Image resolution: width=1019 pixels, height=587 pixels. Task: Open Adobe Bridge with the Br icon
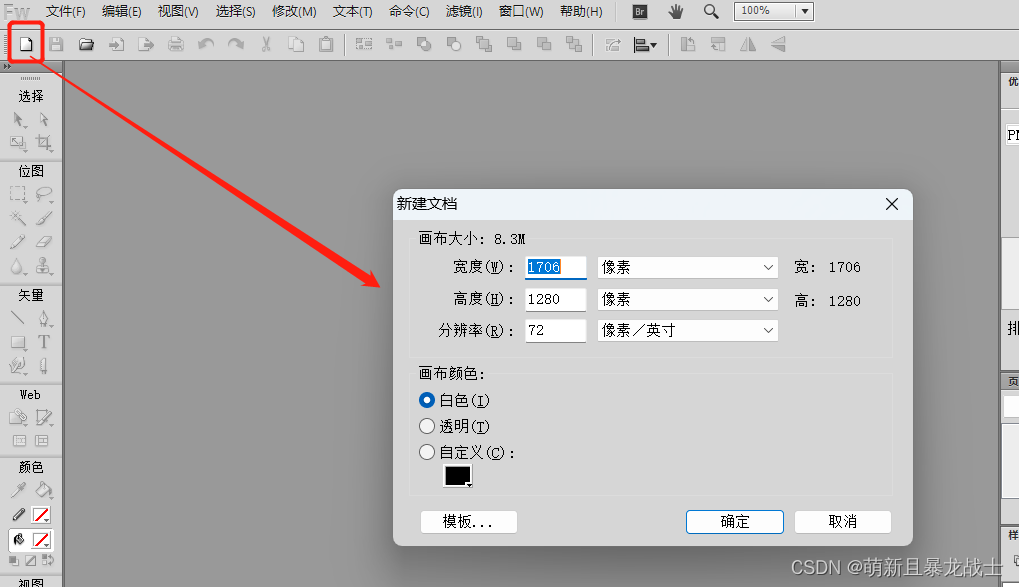click(x=639, y=12)
